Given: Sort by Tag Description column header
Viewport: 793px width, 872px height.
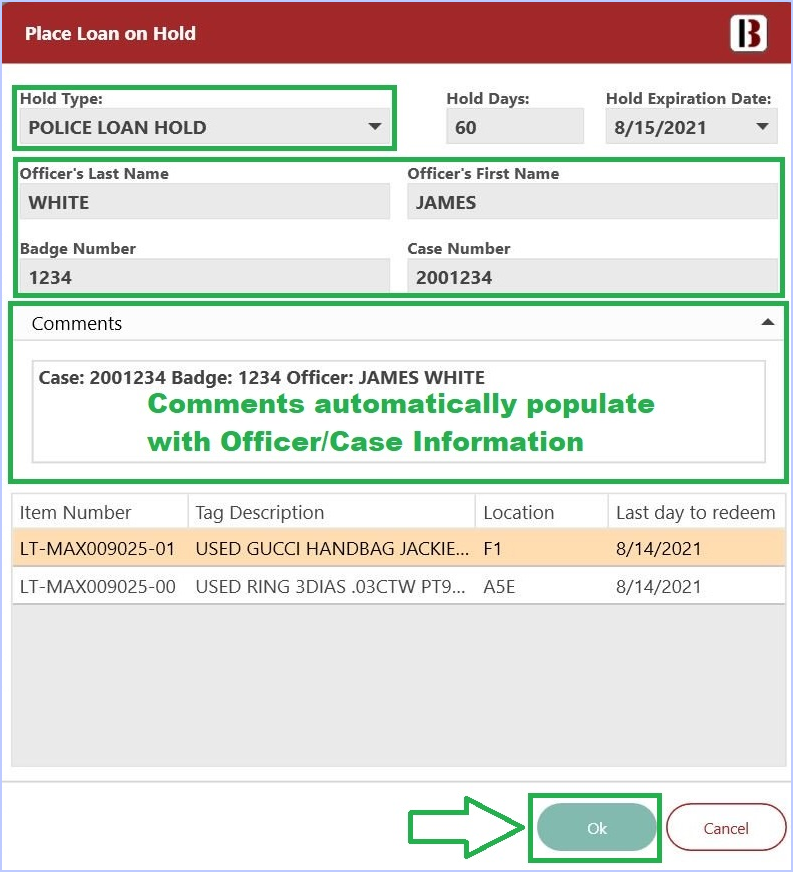Looking at the screenshot, I should point(331,512).
